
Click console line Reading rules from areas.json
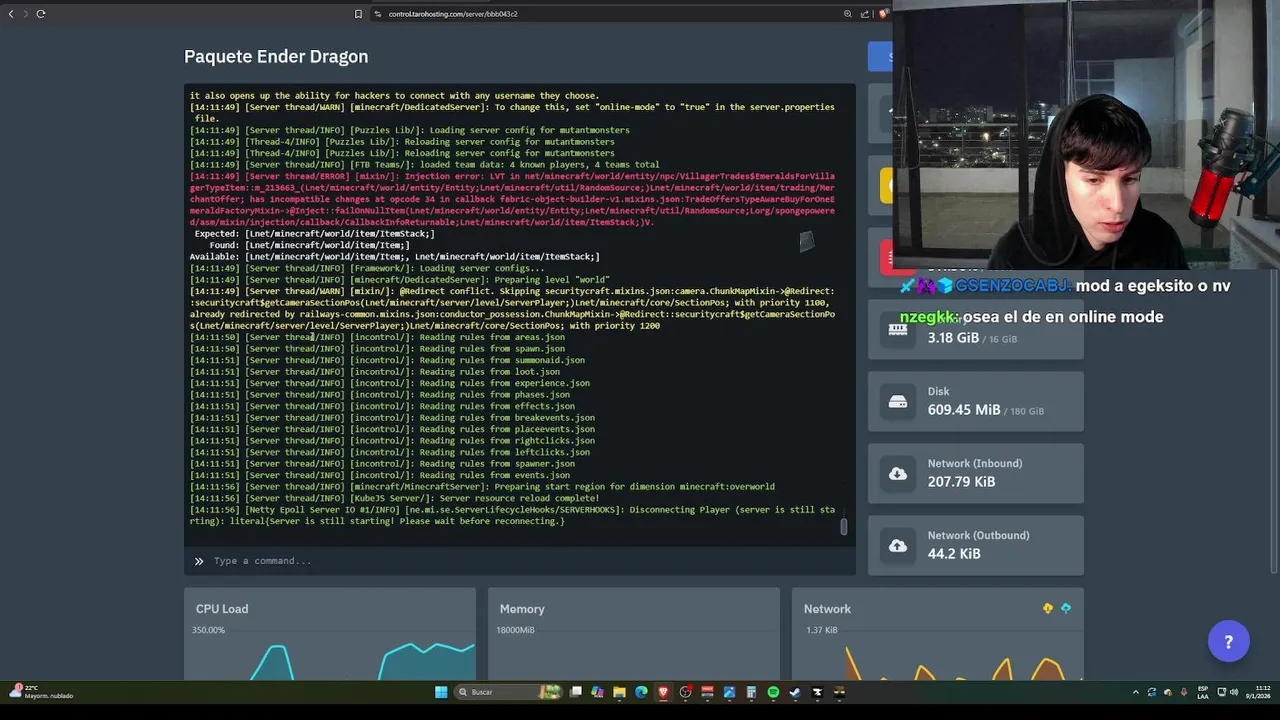pyautogui.click(x=377, y=337)
